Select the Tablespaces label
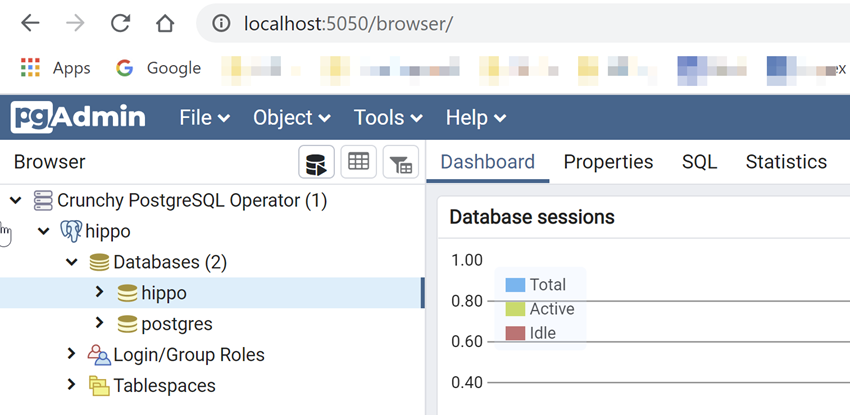The image size is (850, 415). [164, 386]
